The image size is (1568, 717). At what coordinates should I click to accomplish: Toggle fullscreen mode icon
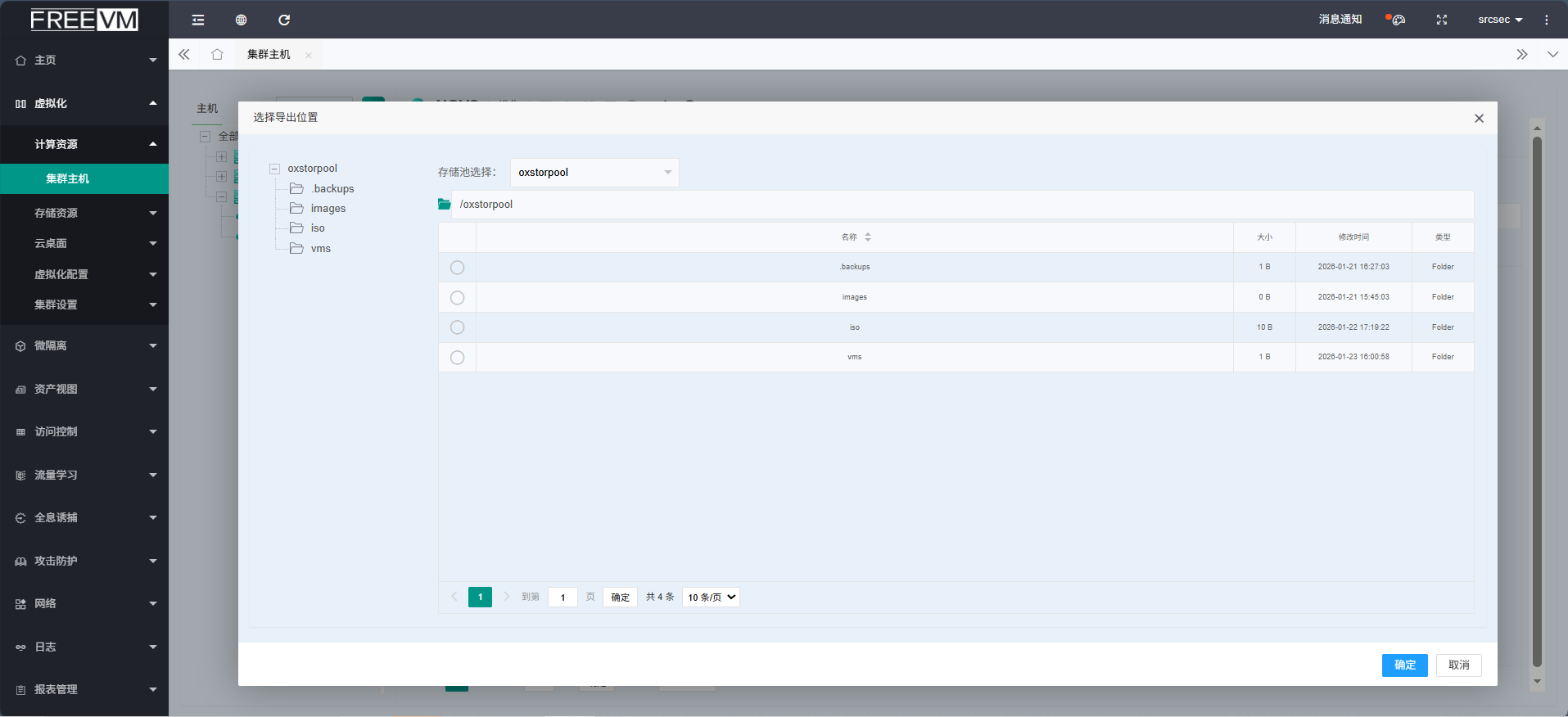[1442, 20]
